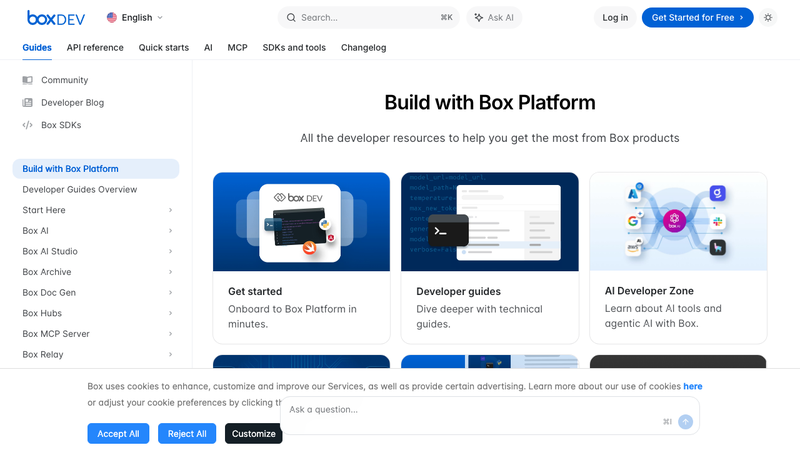View the Changelog tab
The image size is (800, 450).
click(363, 47)
